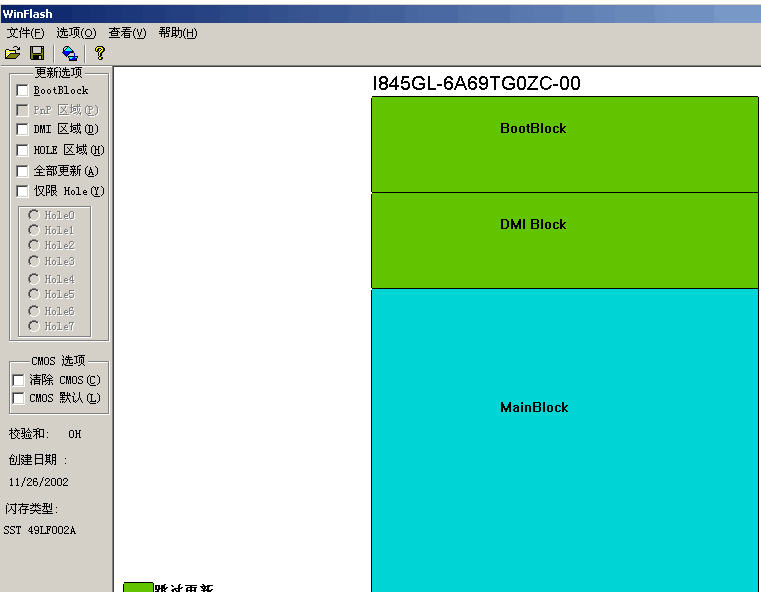The height and width of the screenshot is (592, 761).
Task: Open the 帮助 menu
Action: [178, 33]
